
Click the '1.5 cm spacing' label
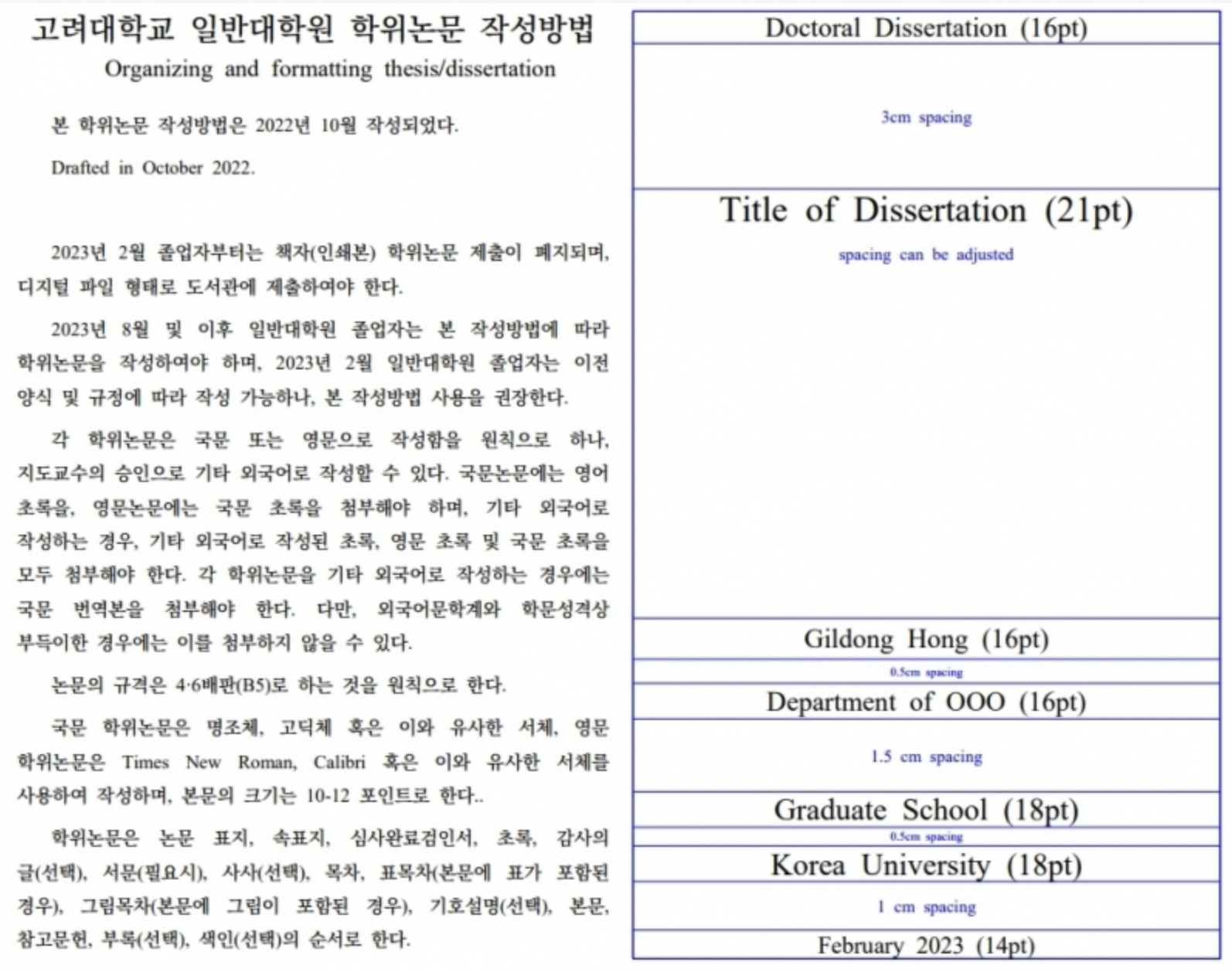click(925, 756)
